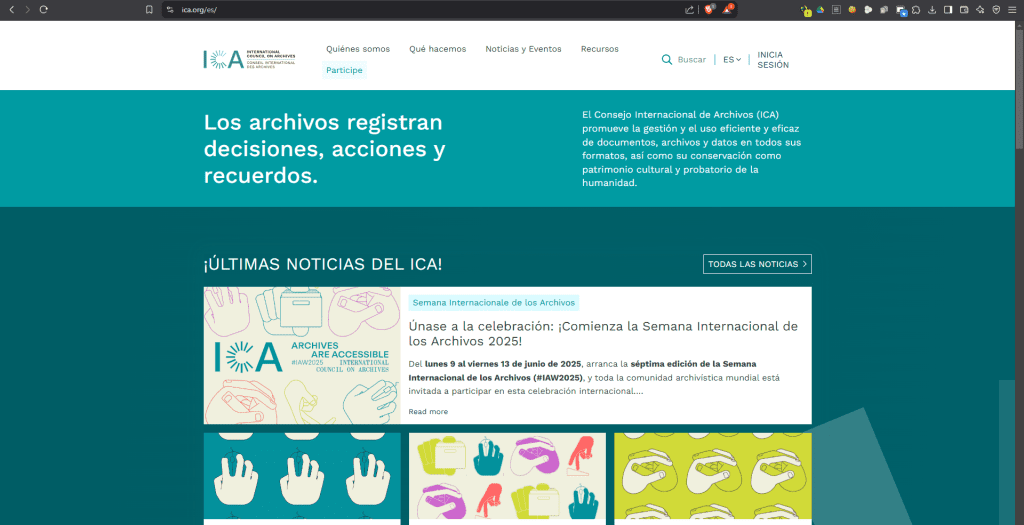Bookmark this page with bookmark icon
Image resolution: width=1024 pixels, height=525 pixels.
149,10
